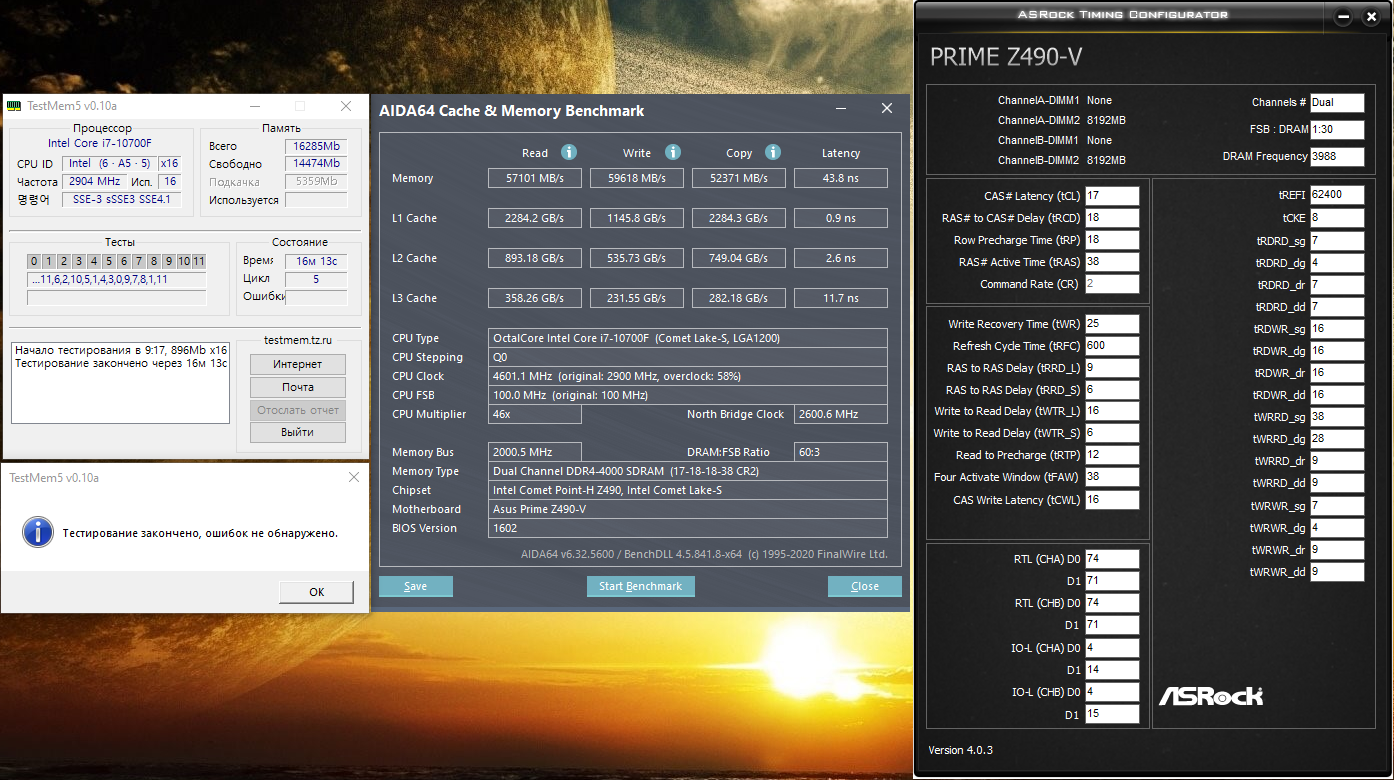Select the tWTR_L value field
This screenshot has width=1394, height=780.
1112,411
